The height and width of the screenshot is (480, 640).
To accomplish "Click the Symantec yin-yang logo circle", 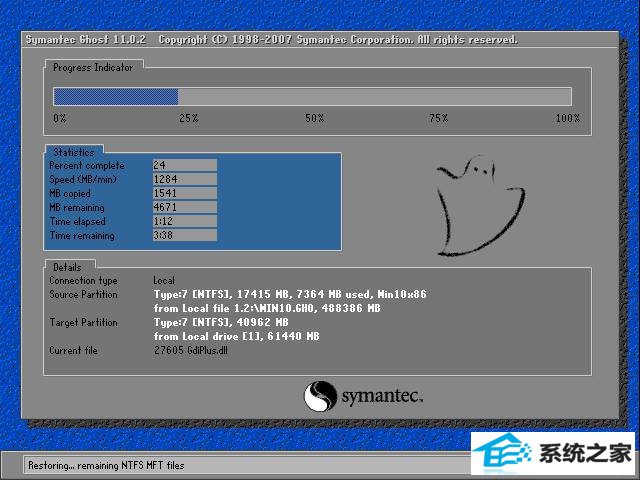I will pyautogui.click(x=319, y=395).
